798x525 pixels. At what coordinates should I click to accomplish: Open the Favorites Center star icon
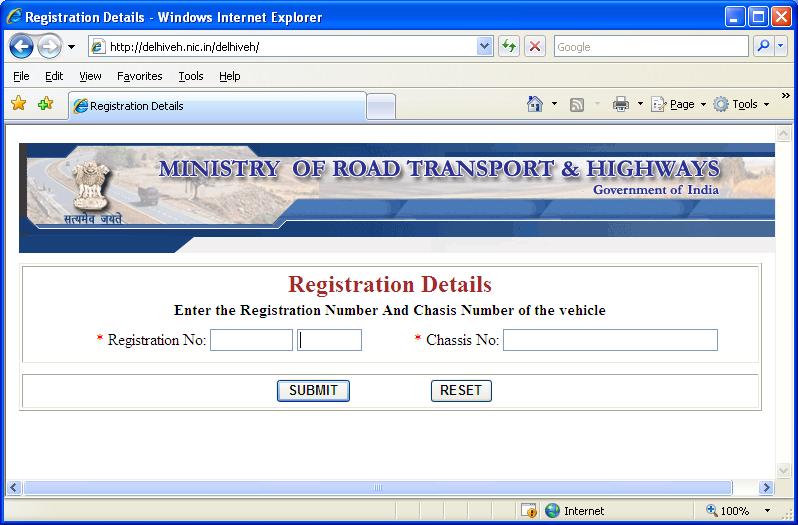(x=19, y=104)
